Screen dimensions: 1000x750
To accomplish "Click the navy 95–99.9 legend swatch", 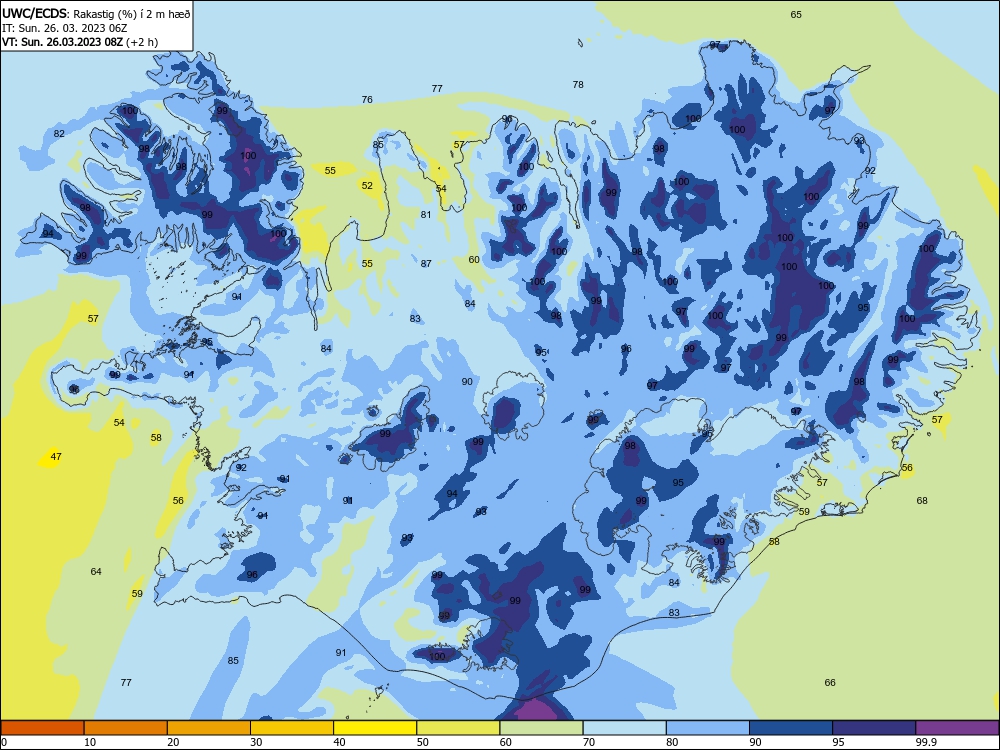I will (874, 728).
